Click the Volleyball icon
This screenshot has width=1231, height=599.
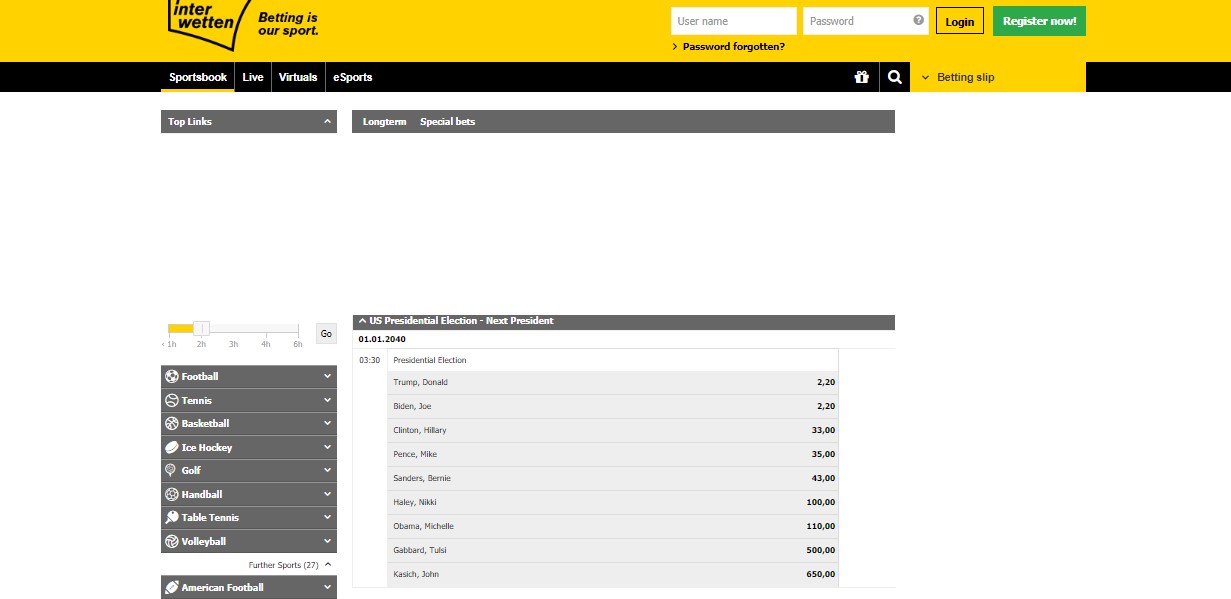tap(172, 541)
